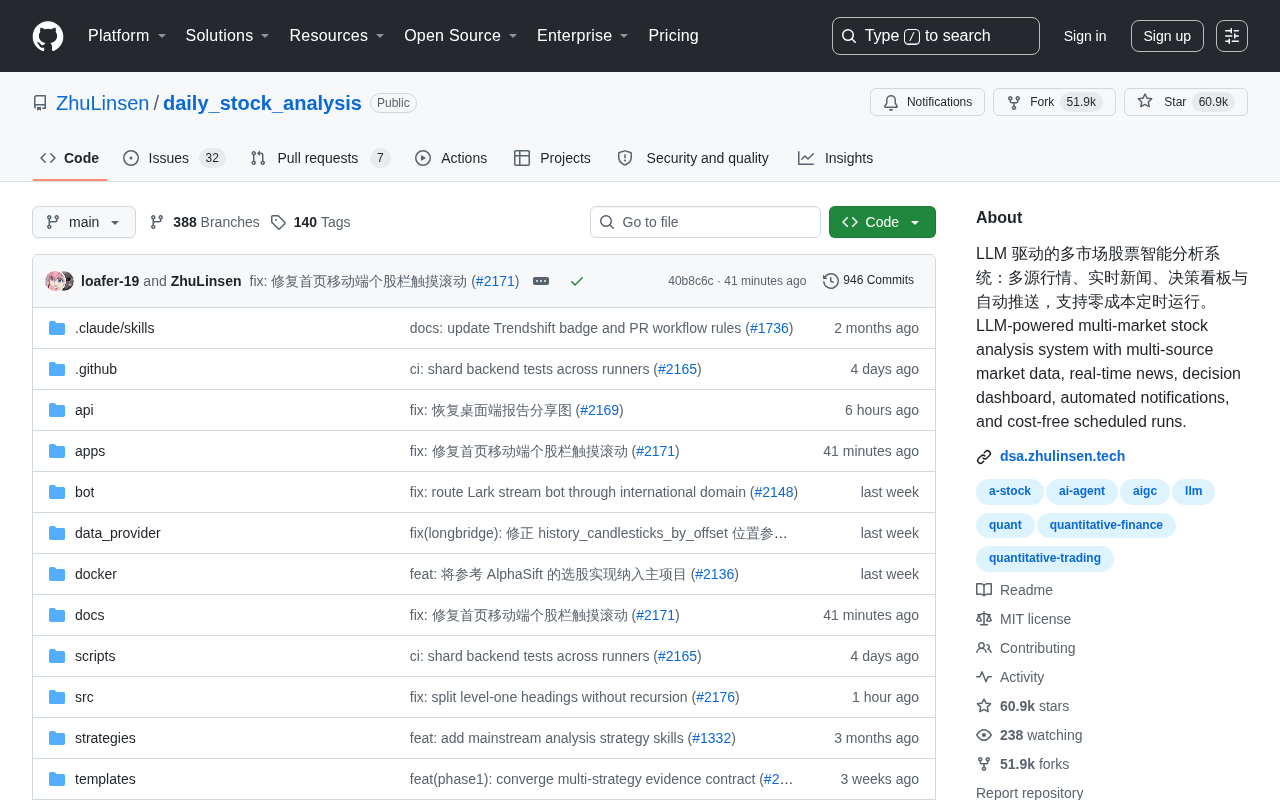Switch to the Issues tab

coord(174,158)
